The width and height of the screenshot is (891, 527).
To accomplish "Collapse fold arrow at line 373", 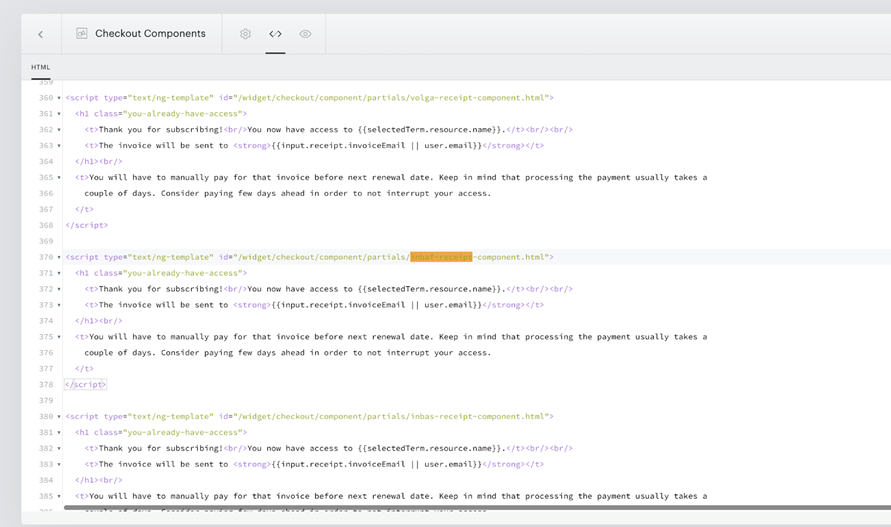I will tap(59, 305).
